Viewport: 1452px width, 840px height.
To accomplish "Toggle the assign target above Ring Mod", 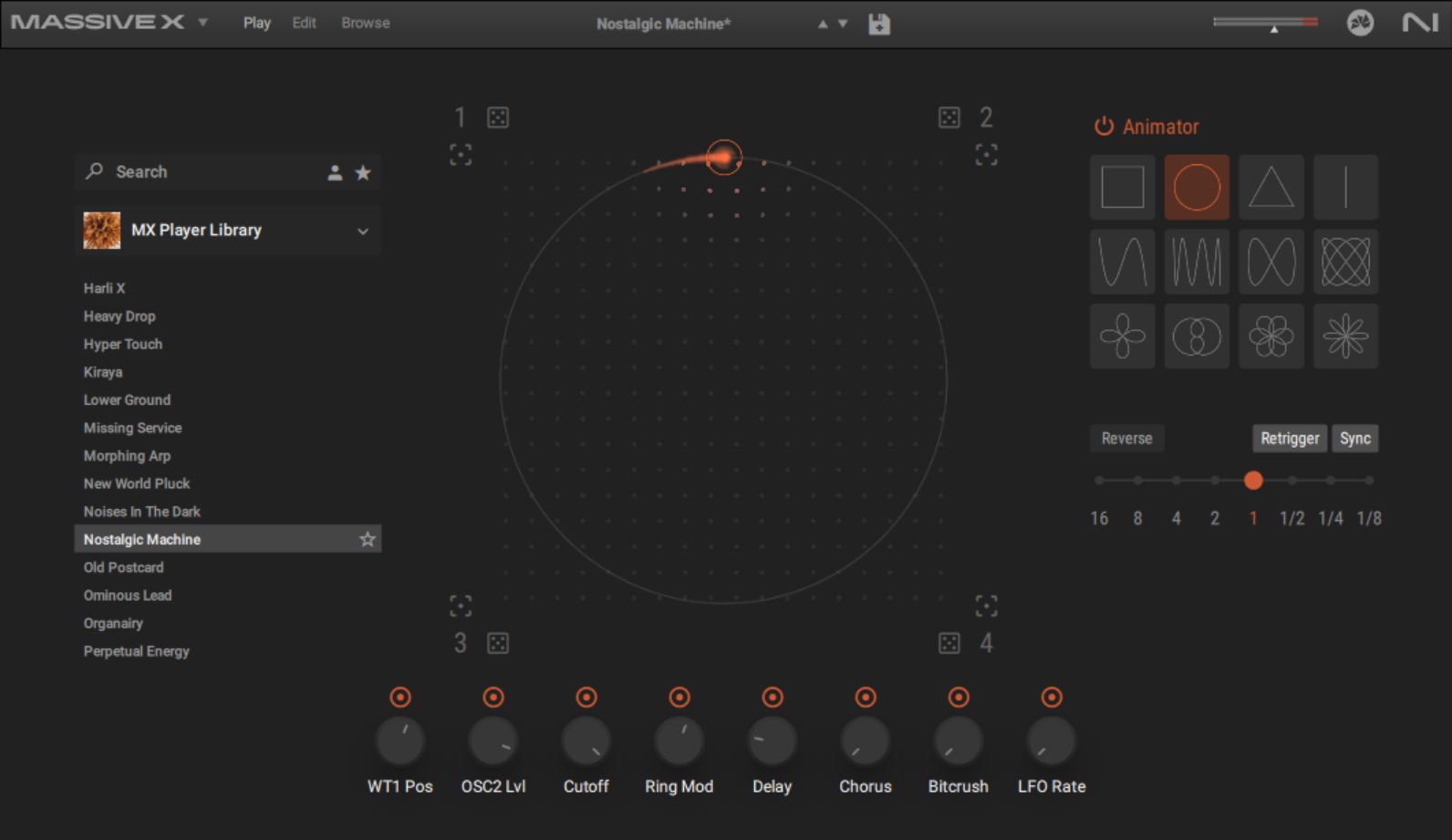I will click(679, 698).
